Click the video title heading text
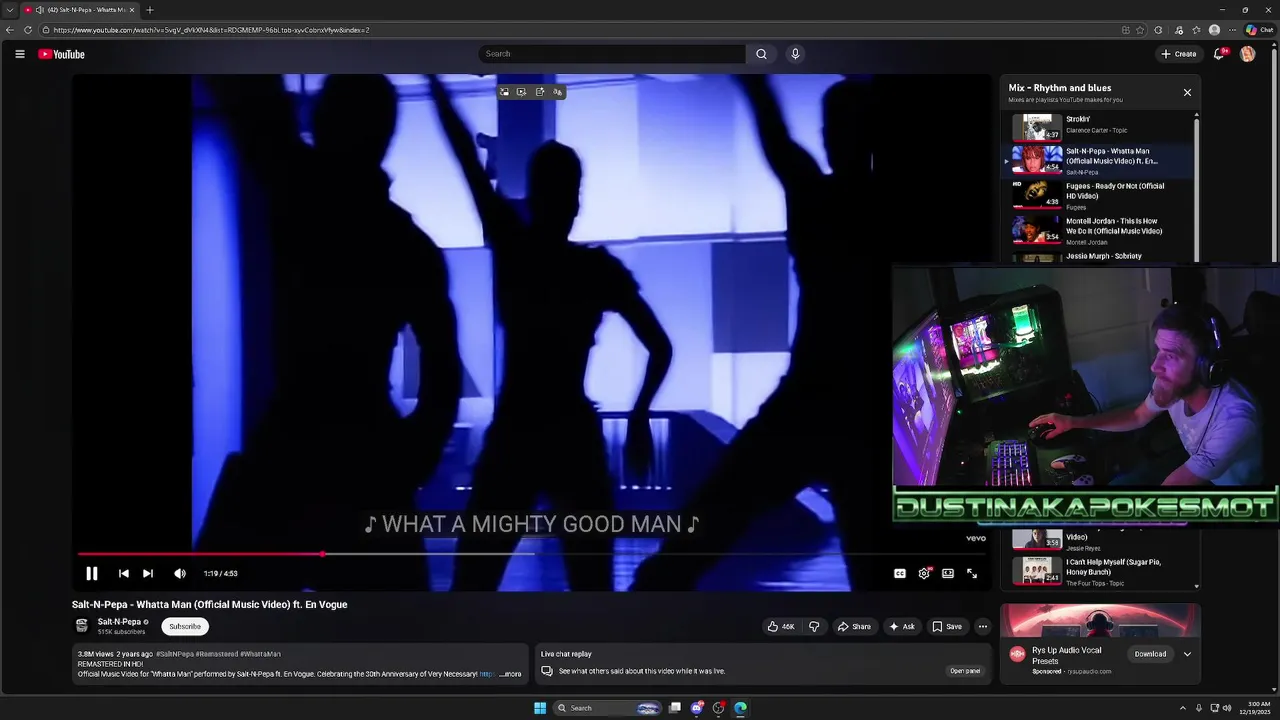The image size is (1280, 720). tap(209, 604)
